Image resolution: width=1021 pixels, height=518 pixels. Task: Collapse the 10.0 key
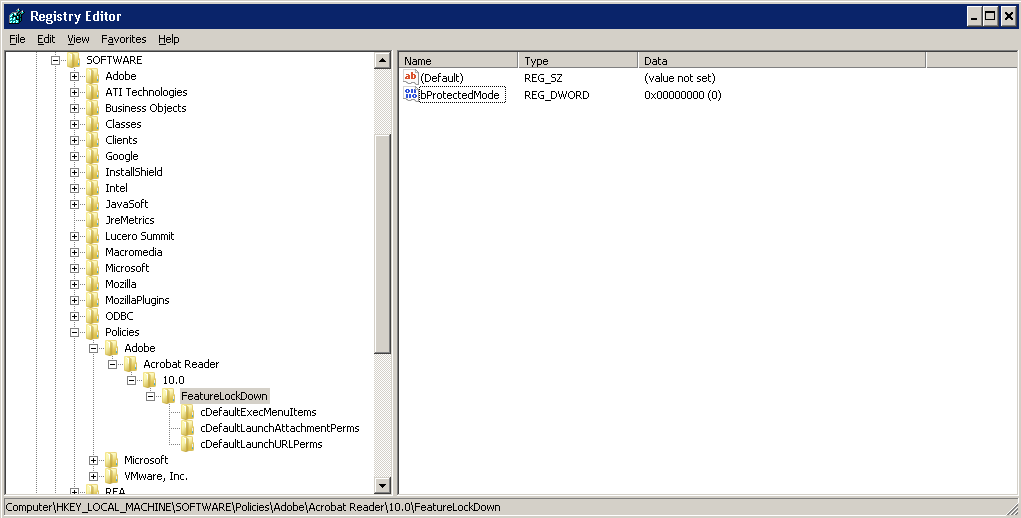pos(131,380)
